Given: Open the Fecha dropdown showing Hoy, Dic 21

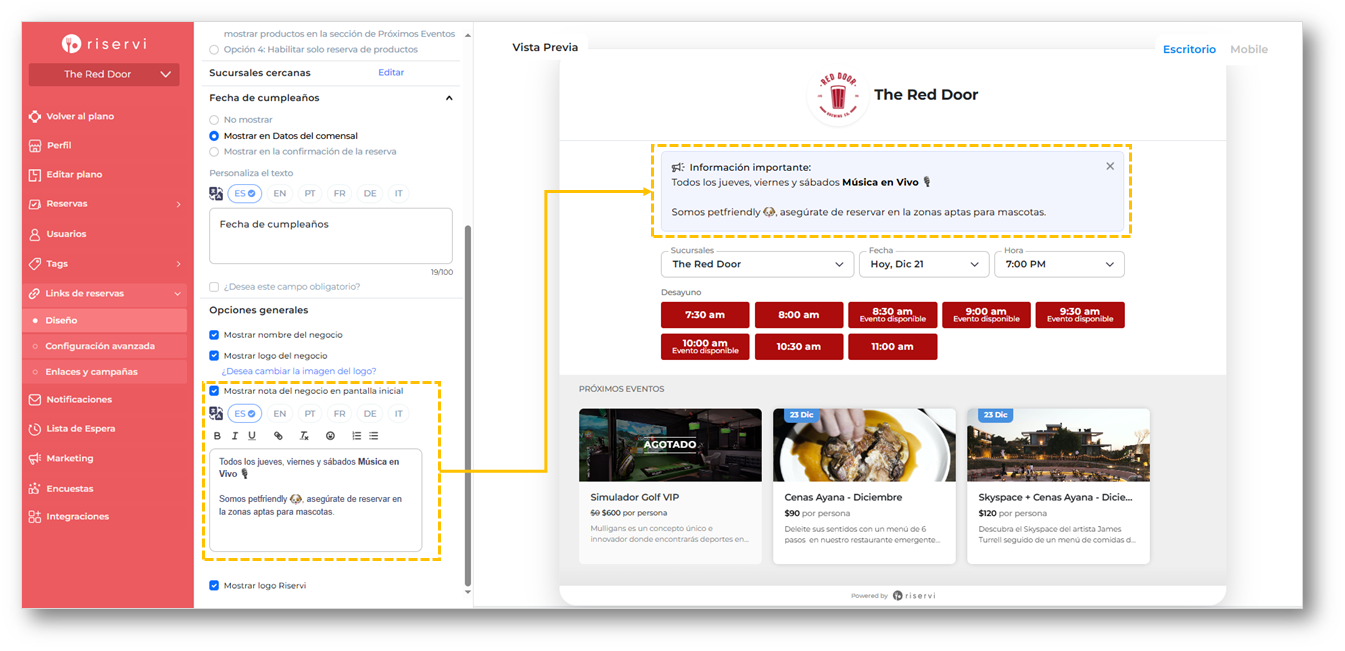Looking at the screenshot, I should [x=924, y=264].
